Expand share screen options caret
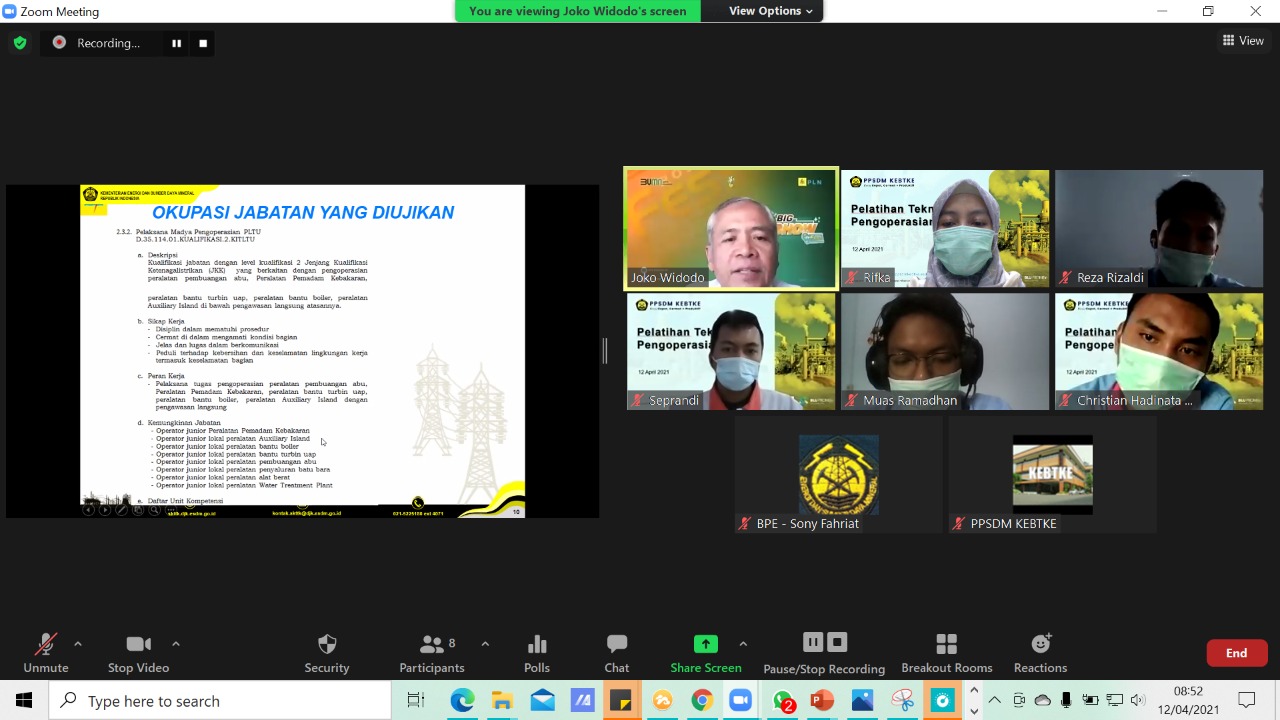 click(743, 644)
